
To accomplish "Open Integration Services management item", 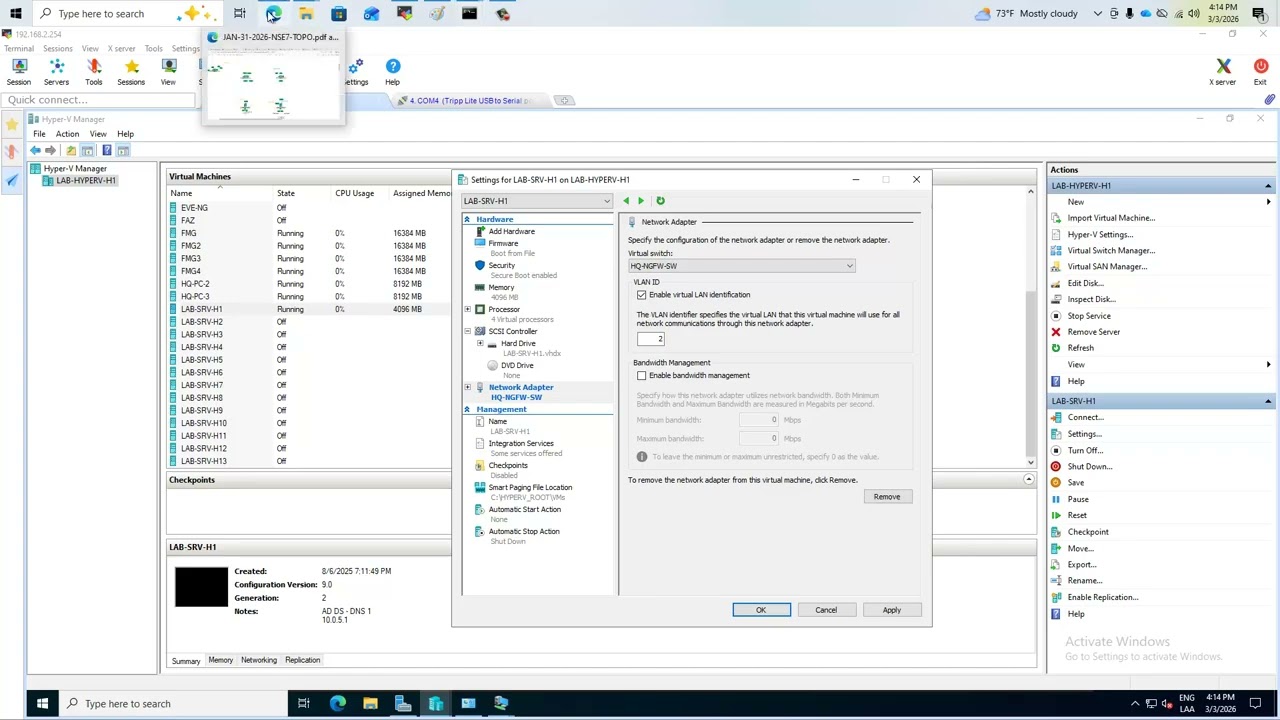I will (520, 443).
